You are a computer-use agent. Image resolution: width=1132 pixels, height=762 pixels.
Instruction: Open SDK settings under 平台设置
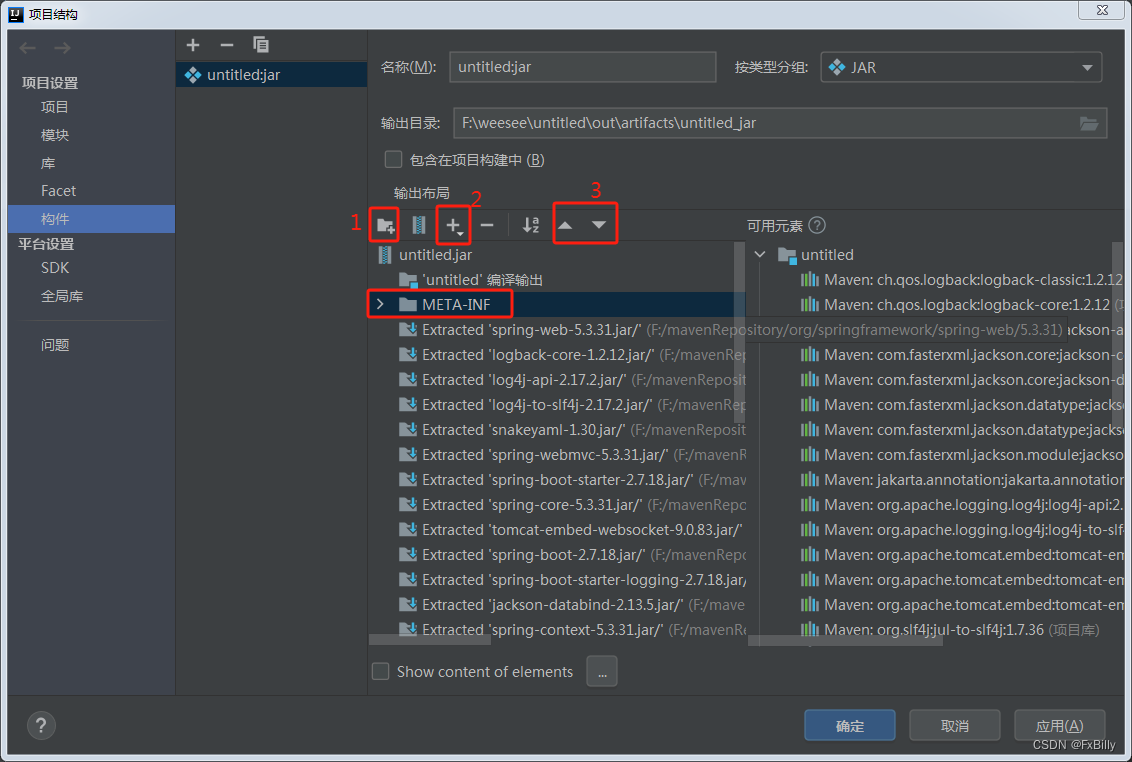coord(55,267)
